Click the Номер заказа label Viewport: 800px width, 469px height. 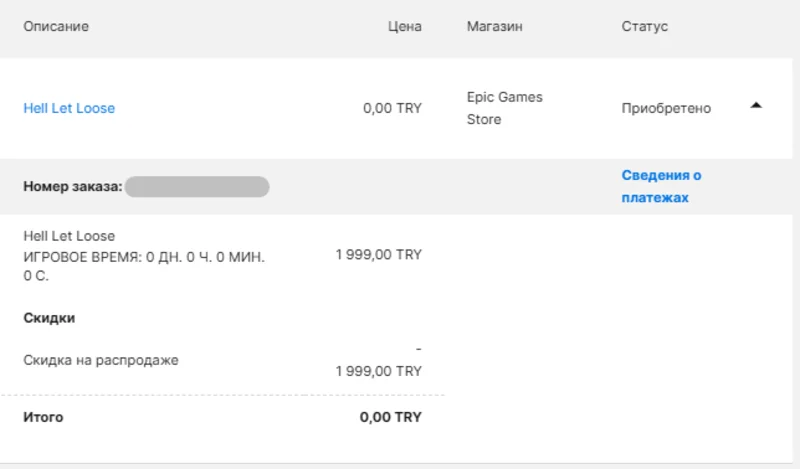point(72,186)
